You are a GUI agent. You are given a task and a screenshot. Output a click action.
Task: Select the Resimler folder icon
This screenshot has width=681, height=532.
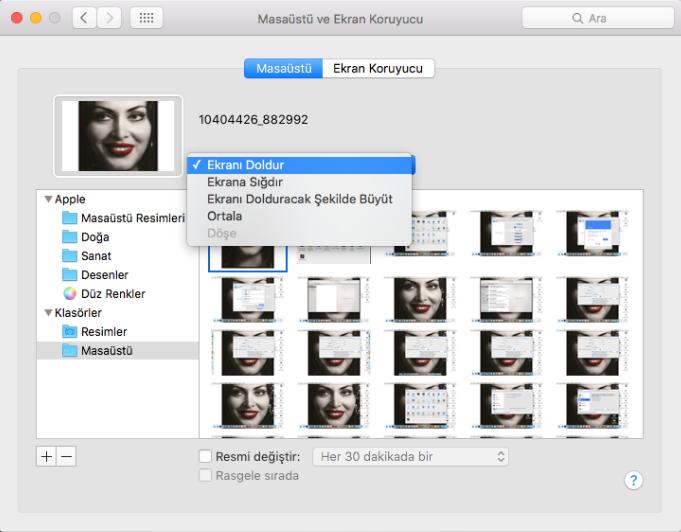click(x=70, y=331)
